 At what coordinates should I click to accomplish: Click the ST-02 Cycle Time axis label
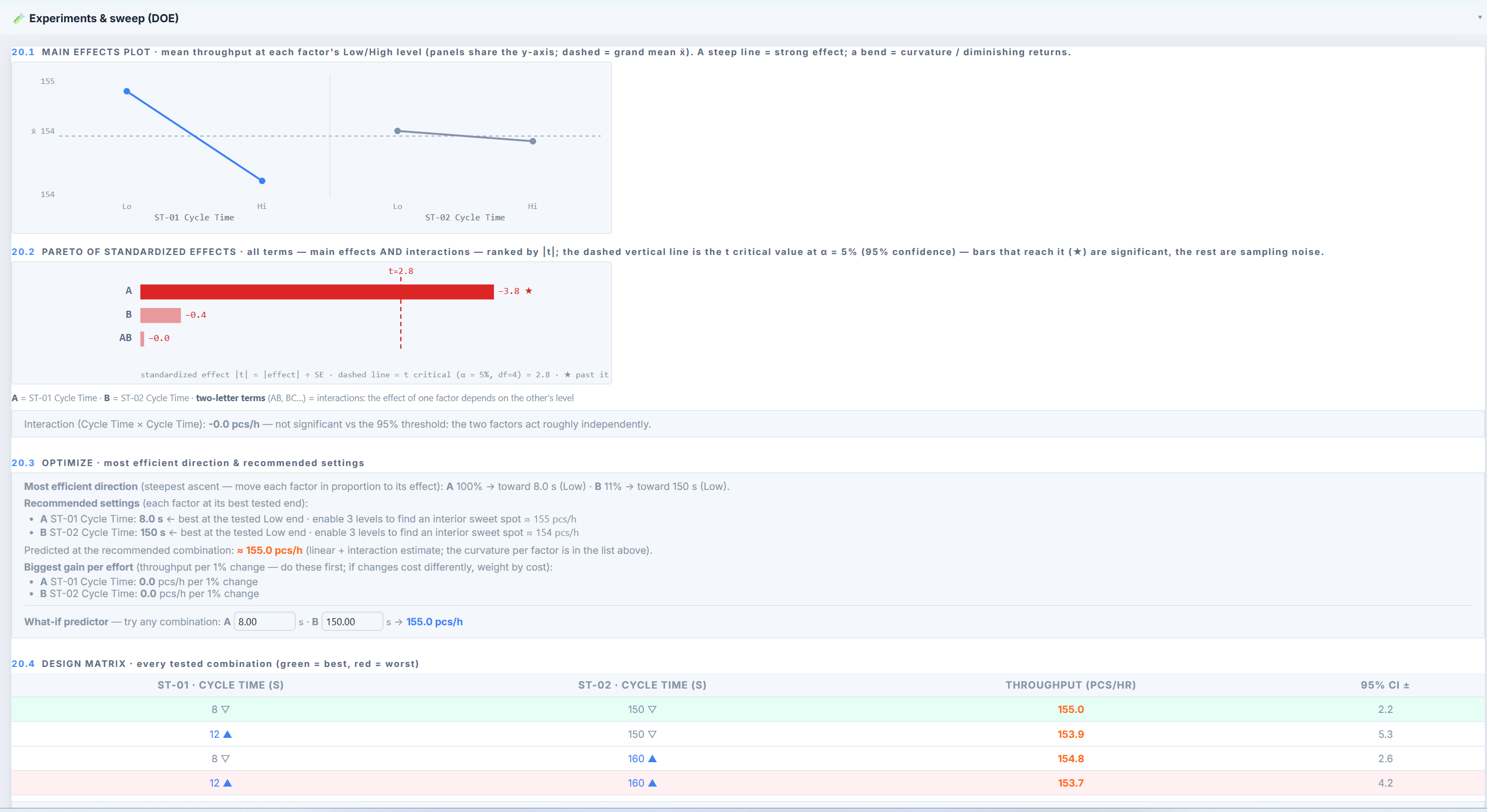tap(465, 218)
